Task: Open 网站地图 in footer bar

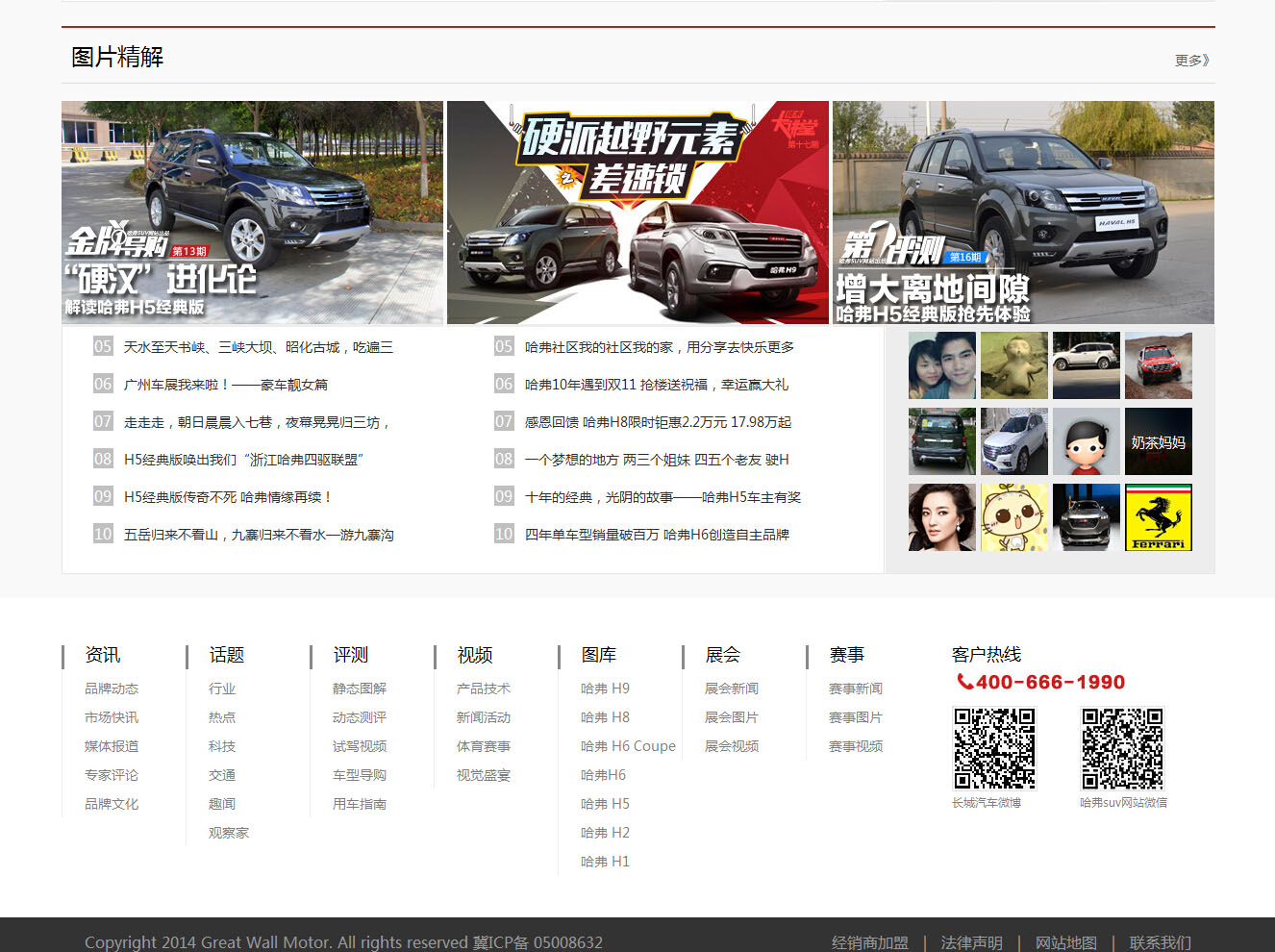Action: pyautogui.click(x=1066, y=942)
